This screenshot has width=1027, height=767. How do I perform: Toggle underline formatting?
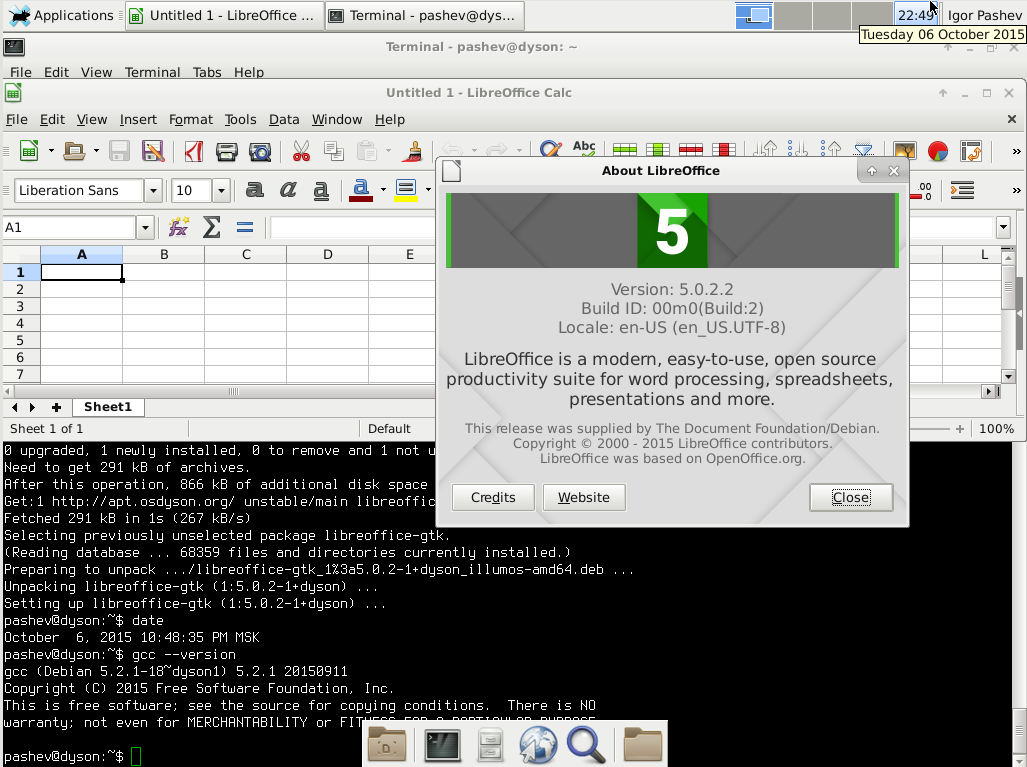coord(321,190)
